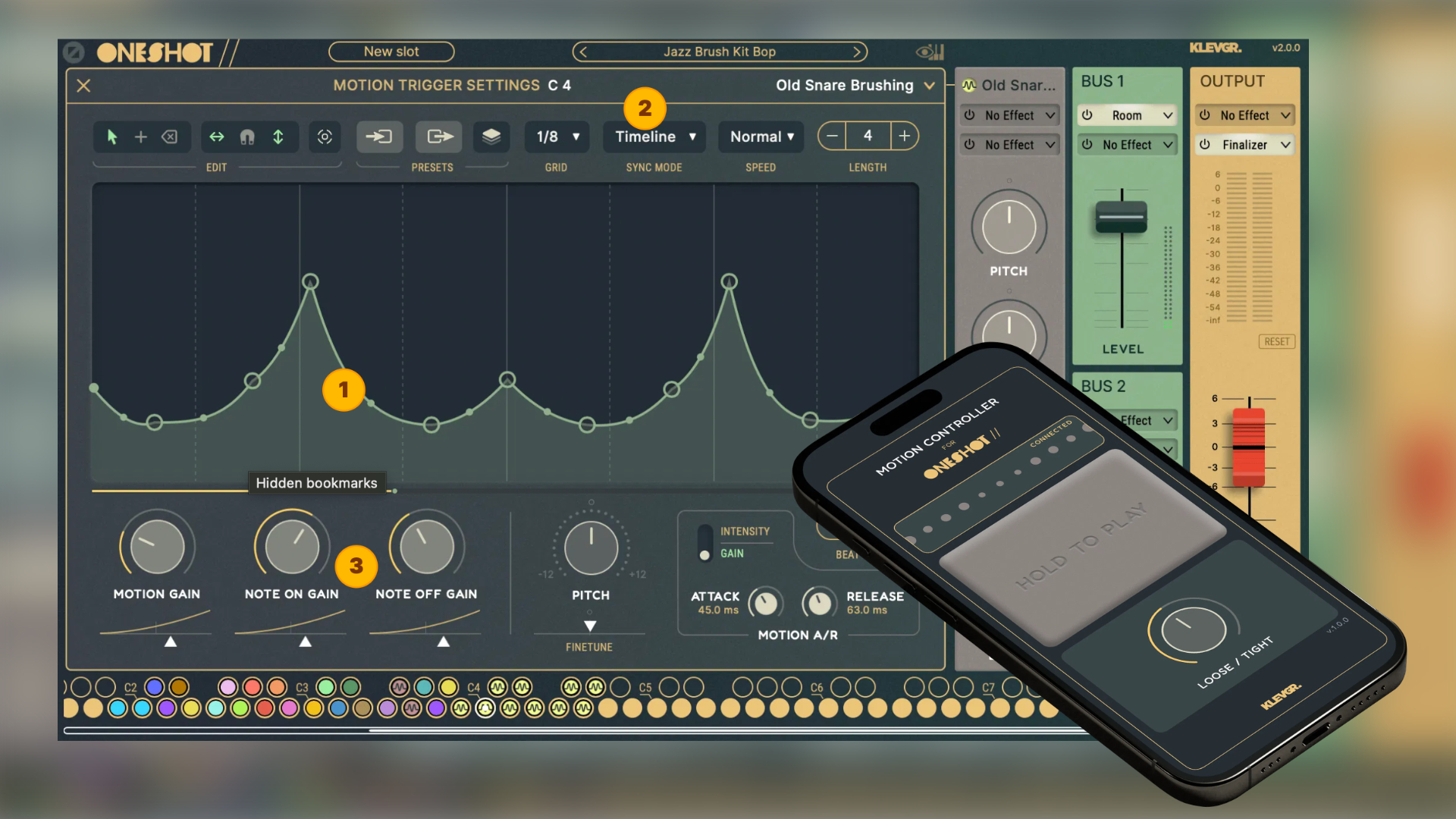Screen dimensions: 1456x819
Task: Open the Normal speed menu
Action: coord(761,136)
